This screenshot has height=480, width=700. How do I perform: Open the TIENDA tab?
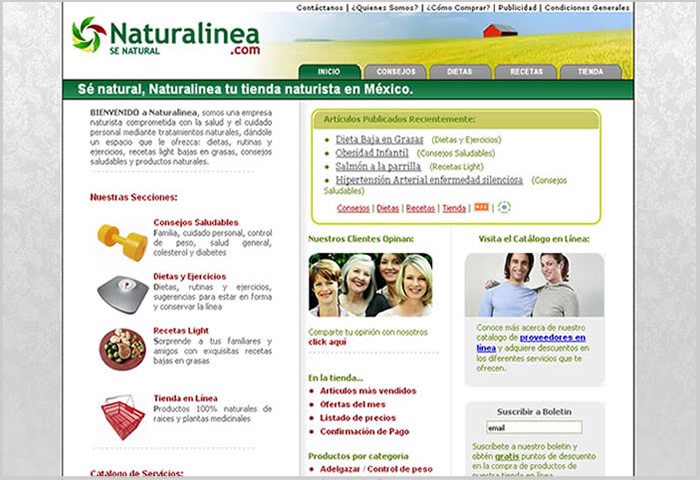click(x=591, y=72)
